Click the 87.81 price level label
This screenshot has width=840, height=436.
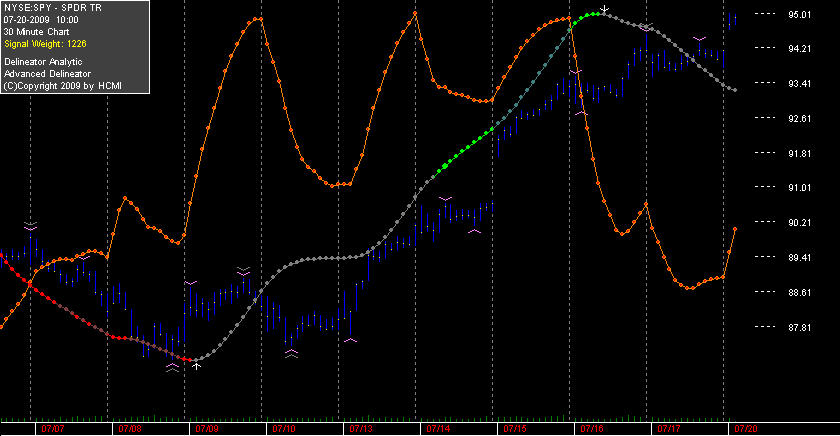tap(799, 327)
